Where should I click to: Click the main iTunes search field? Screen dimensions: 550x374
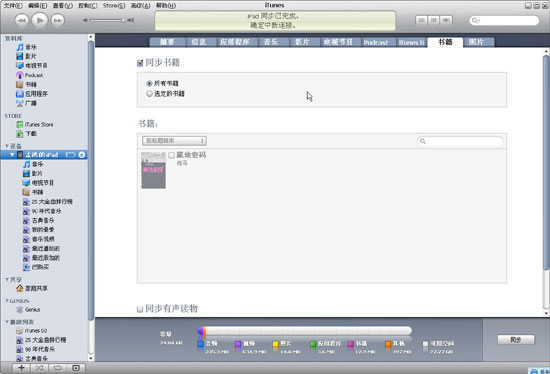click(x=504, y=20)
